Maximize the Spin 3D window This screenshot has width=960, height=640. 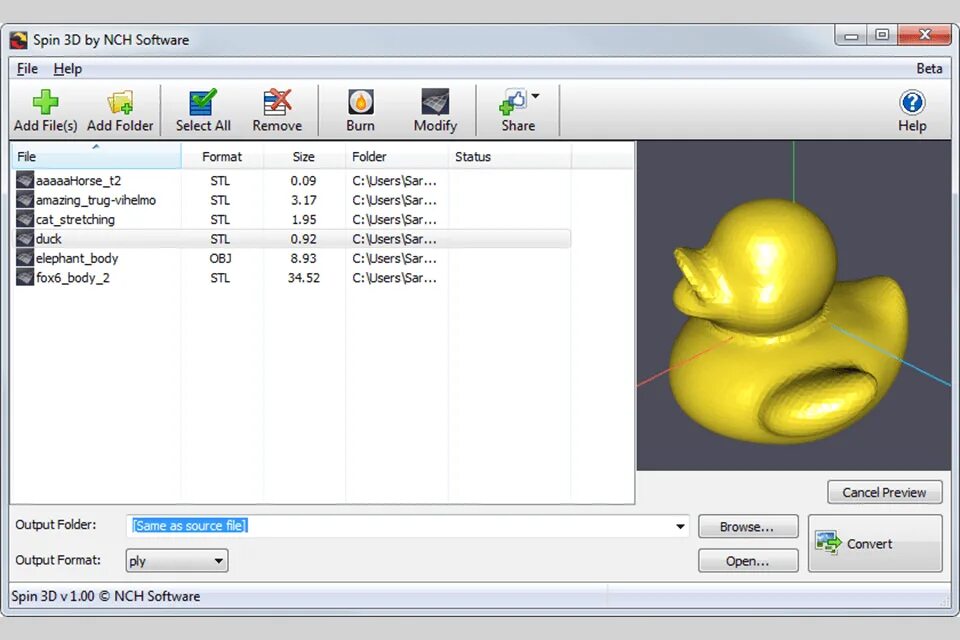882,36
